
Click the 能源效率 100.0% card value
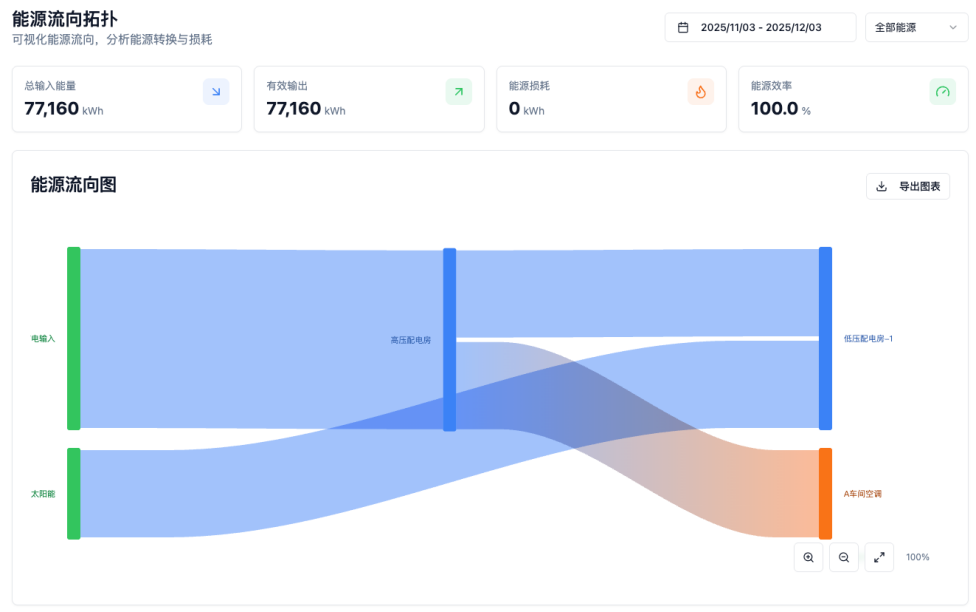point(775,109)
